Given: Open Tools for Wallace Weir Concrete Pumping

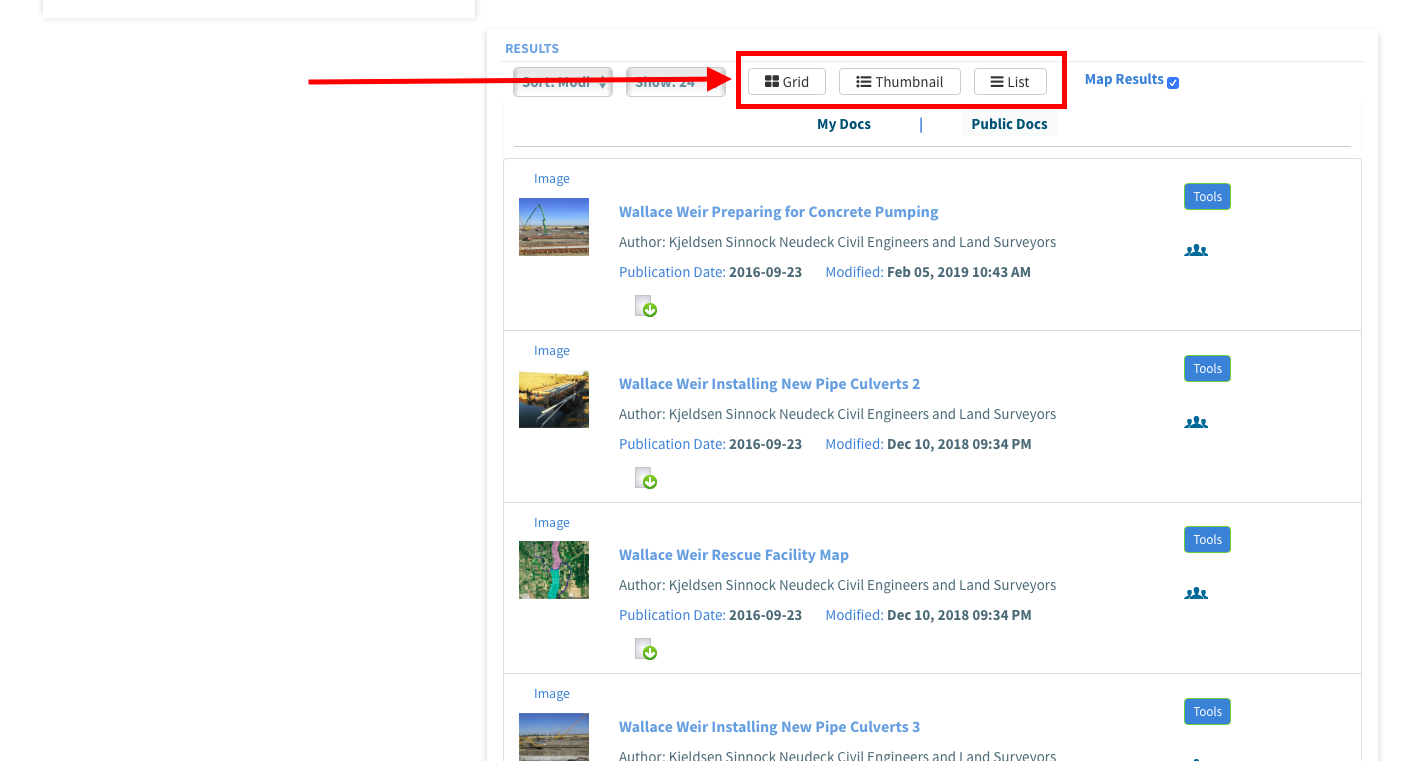Looking at the screenshot, I should (1207, 197).
